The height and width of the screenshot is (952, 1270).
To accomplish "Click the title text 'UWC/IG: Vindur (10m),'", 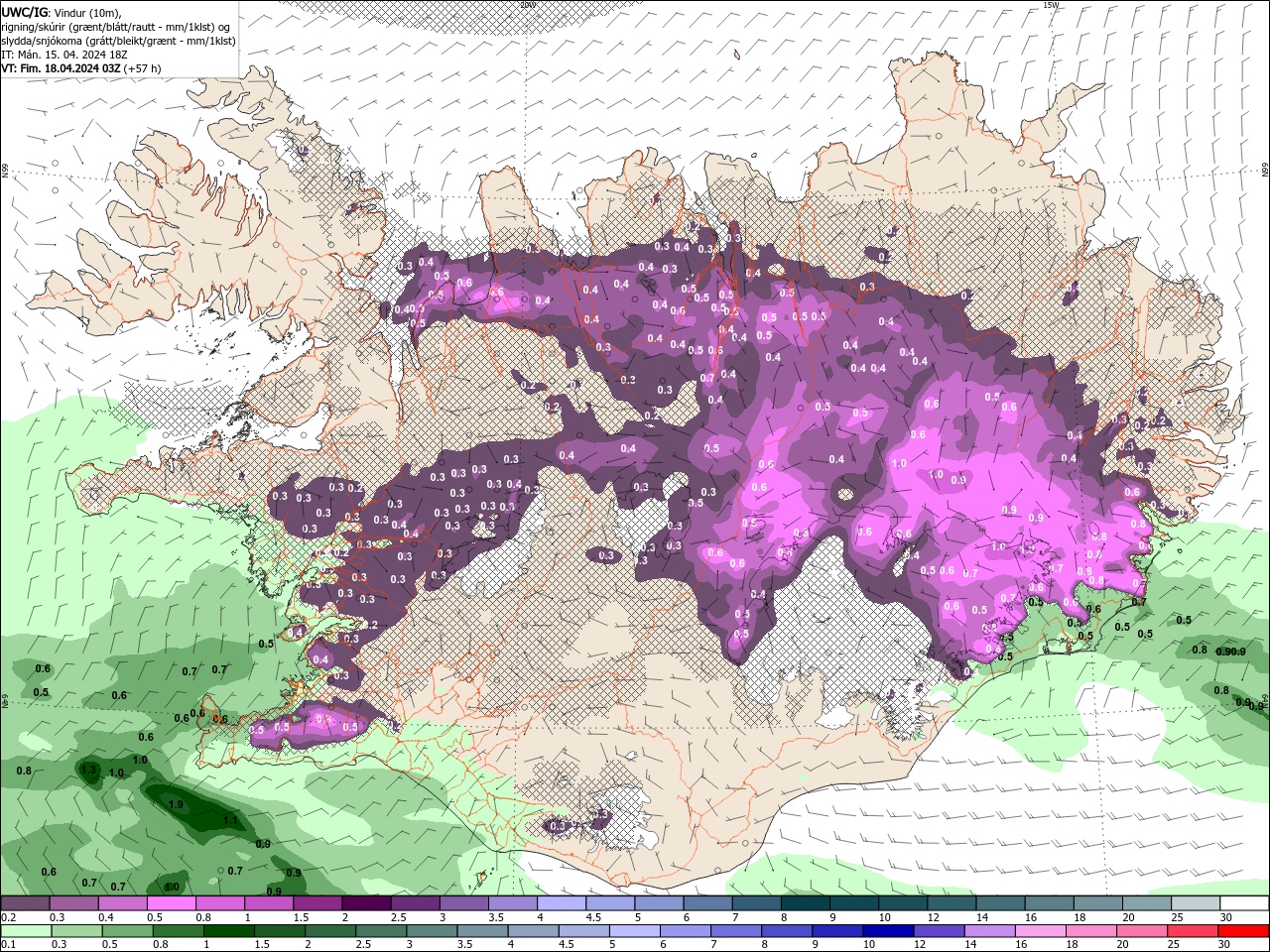I will (62, 12).
